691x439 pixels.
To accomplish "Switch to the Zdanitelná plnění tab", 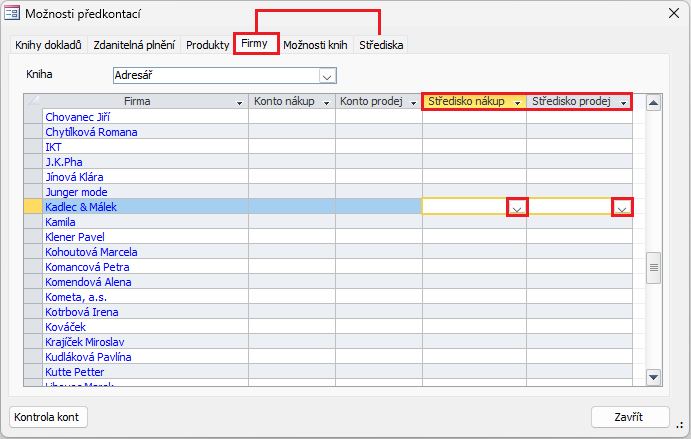I will (x=134, y=45).
